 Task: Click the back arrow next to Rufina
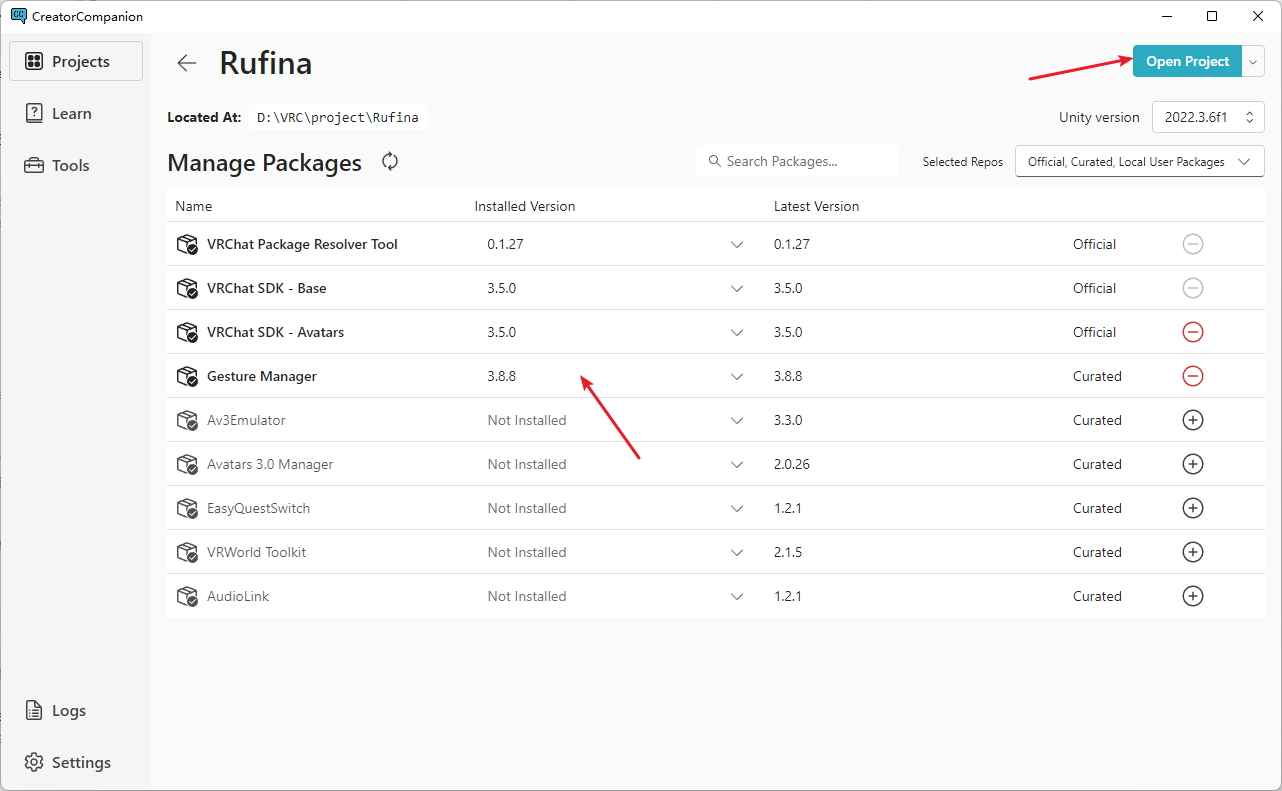tap(187, 63)
